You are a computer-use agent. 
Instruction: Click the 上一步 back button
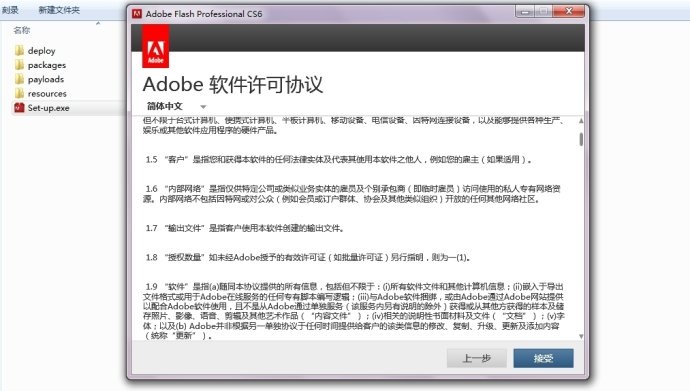477,358
